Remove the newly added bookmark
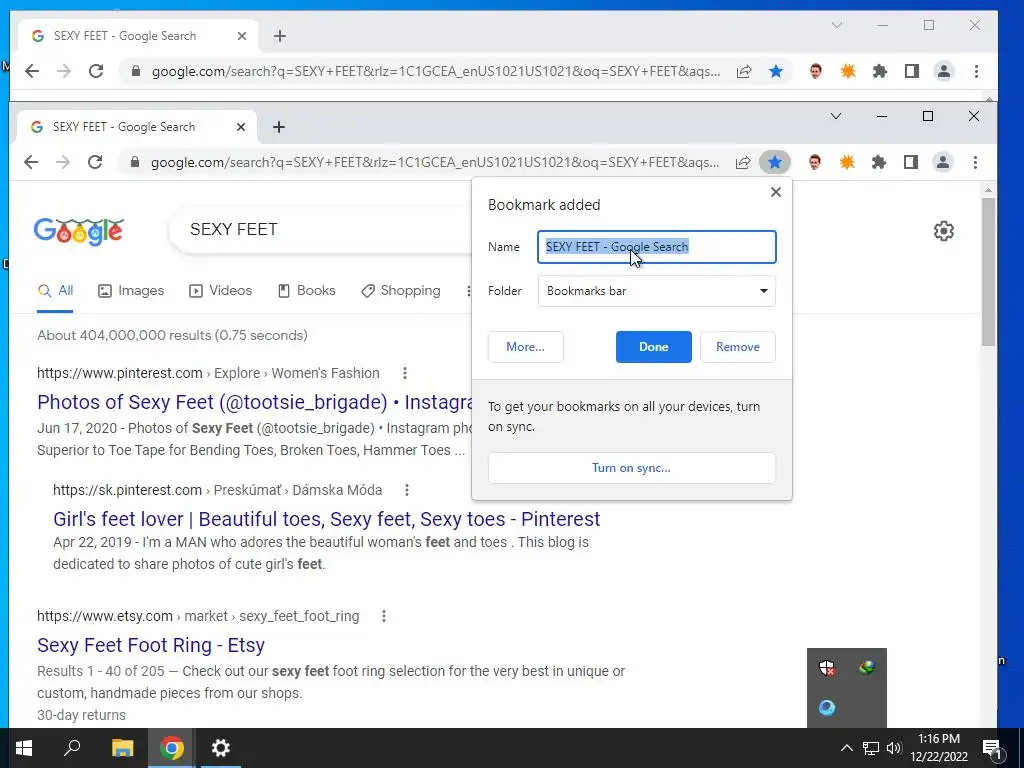The width and height of the screenshot is (1024, 768). pos(737,347)
